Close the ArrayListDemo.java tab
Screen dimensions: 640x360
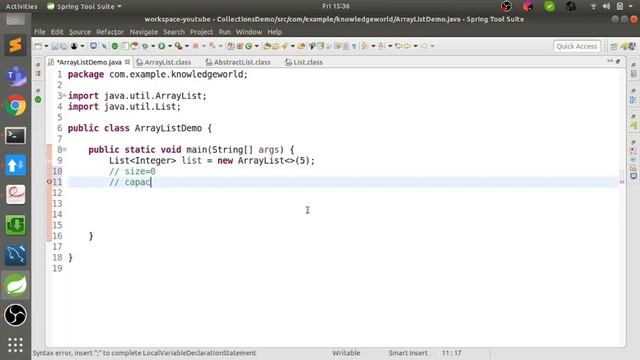[127, 62]
